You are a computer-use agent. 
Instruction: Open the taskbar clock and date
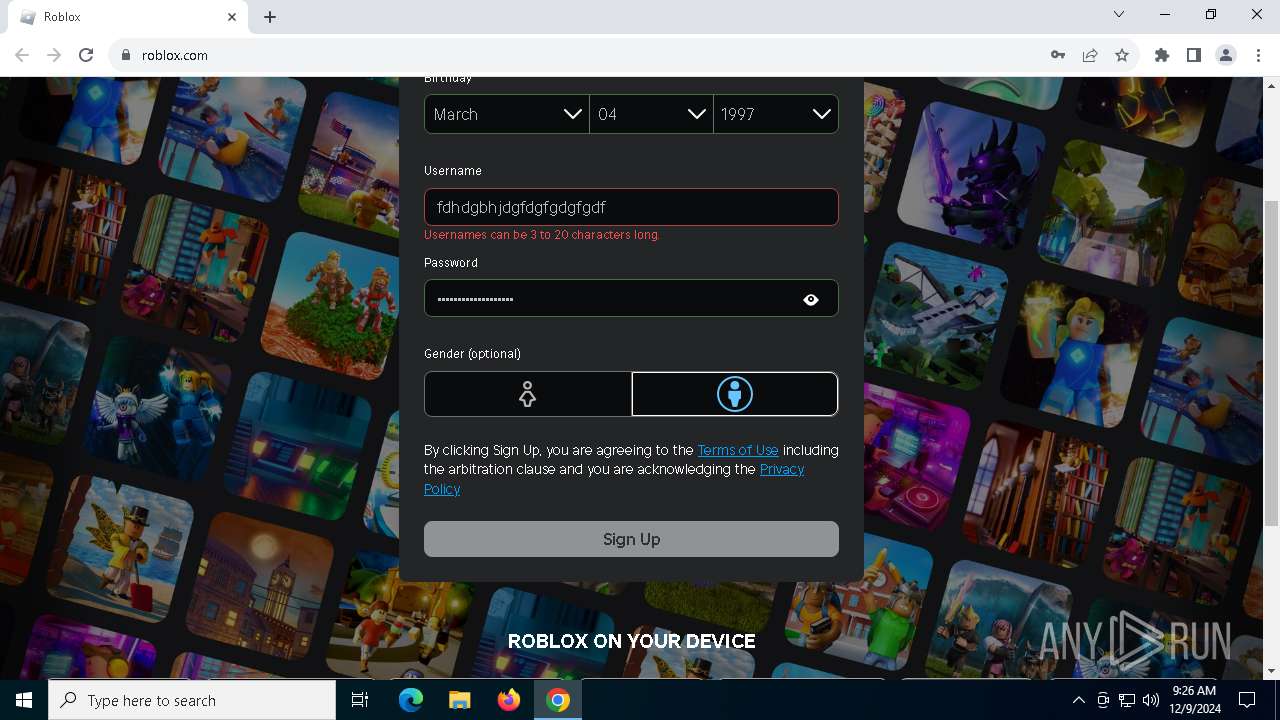click(1193, 700)
